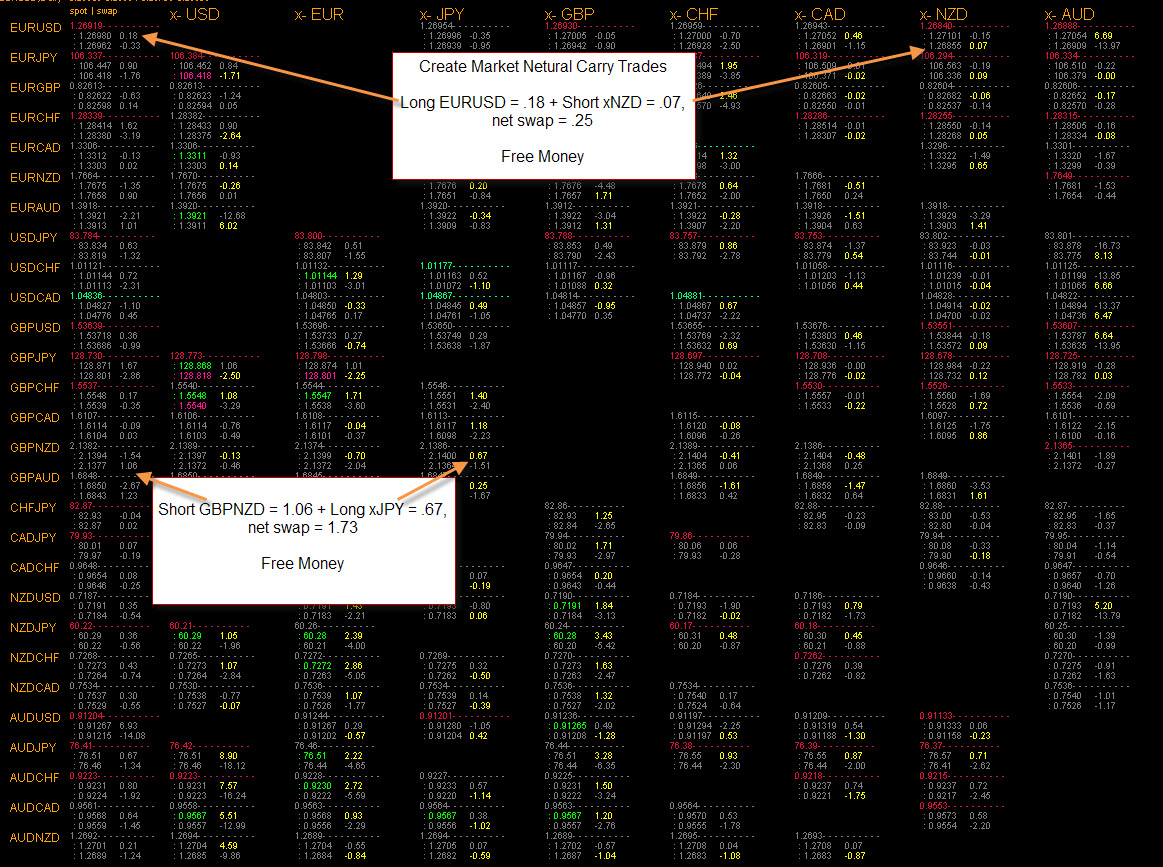
Task: Click the AUDNZD pair label
Action: pyautogui.click(x=35, y=838)
